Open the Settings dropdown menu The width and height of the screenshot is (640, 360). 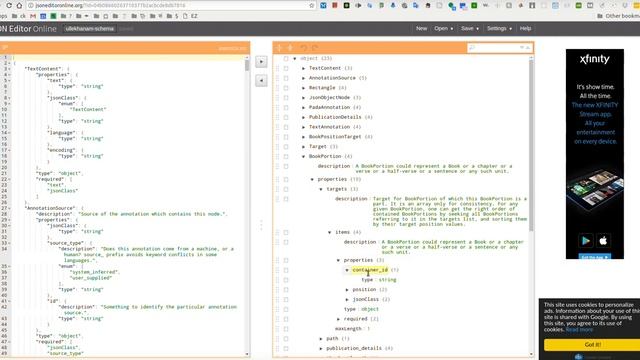click(x=499, y=29)
